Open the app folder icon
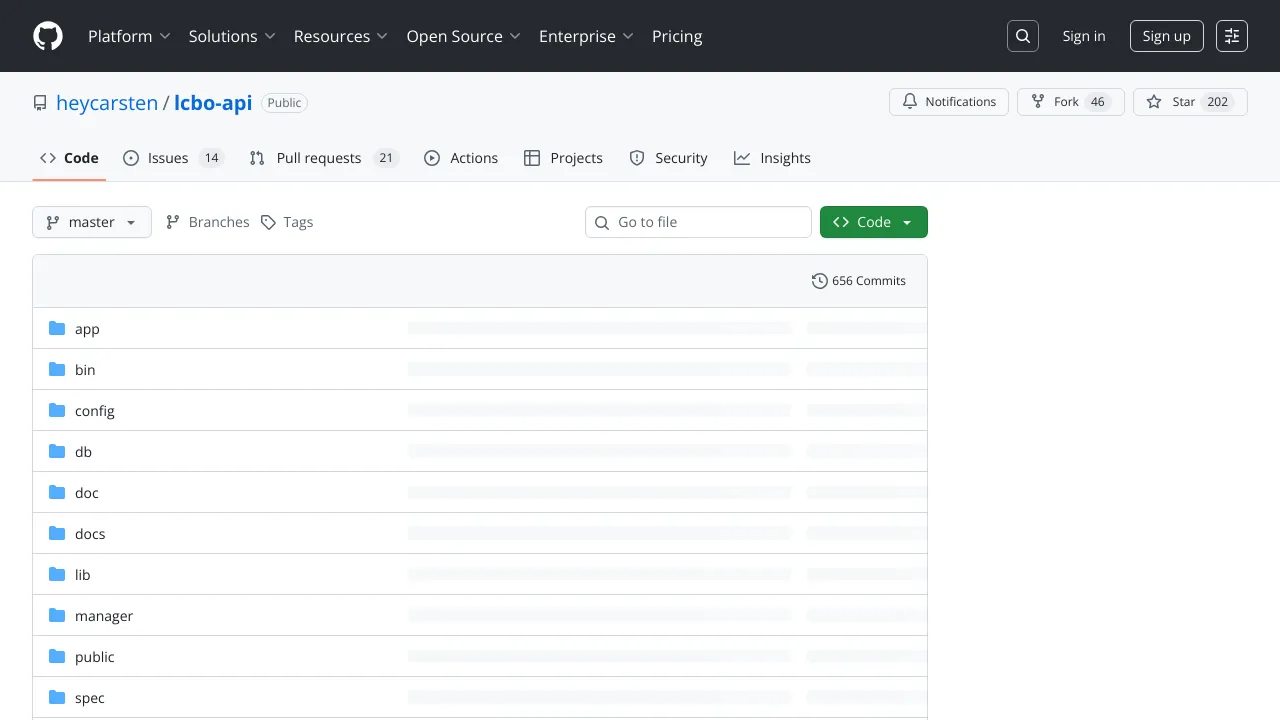 (57, 329)
